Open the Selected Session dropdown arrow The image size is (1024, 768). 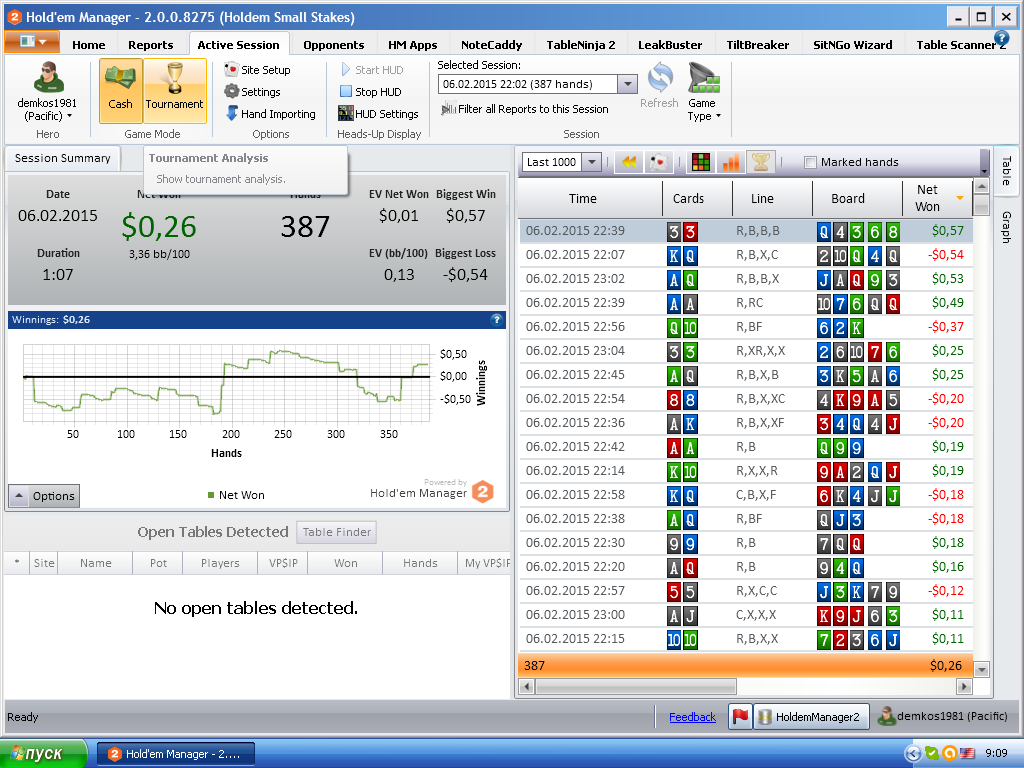pyautogui.click(x=627, y=84)
